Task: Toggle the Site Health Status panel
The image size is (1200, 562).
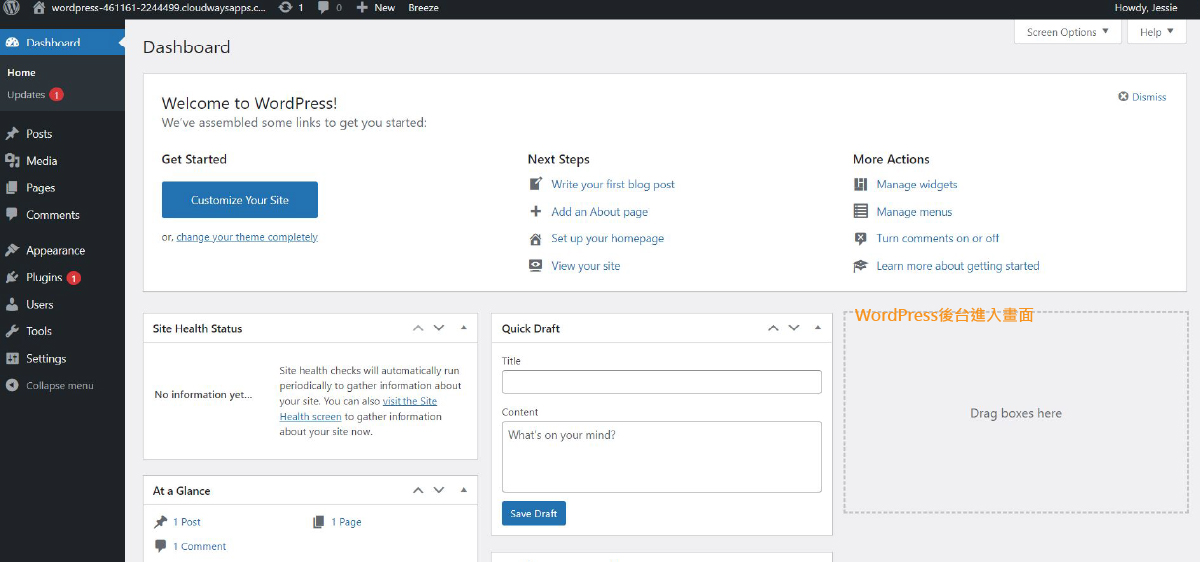Action: coord(463,328)
